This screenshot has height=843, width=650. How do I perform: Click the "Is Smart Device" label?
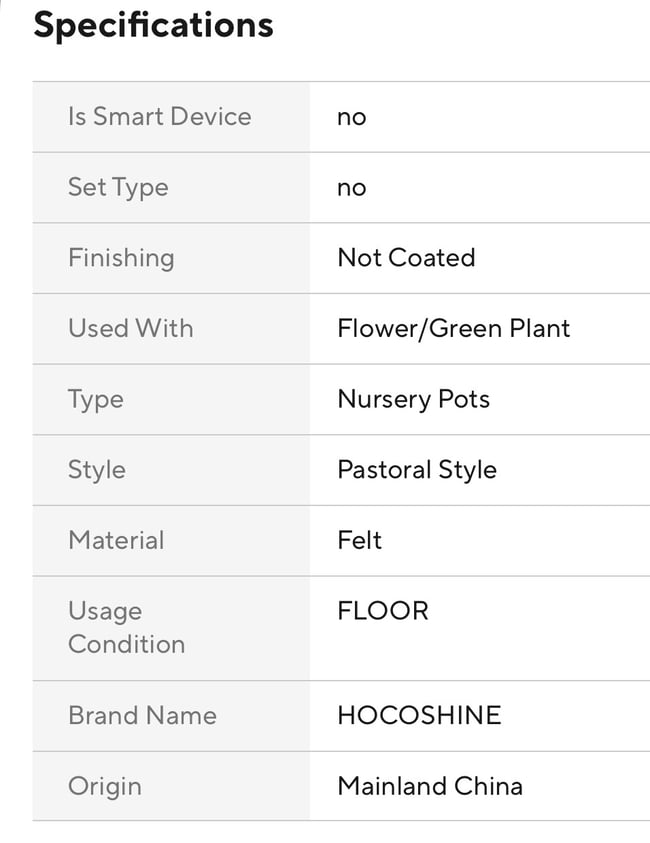159,117
